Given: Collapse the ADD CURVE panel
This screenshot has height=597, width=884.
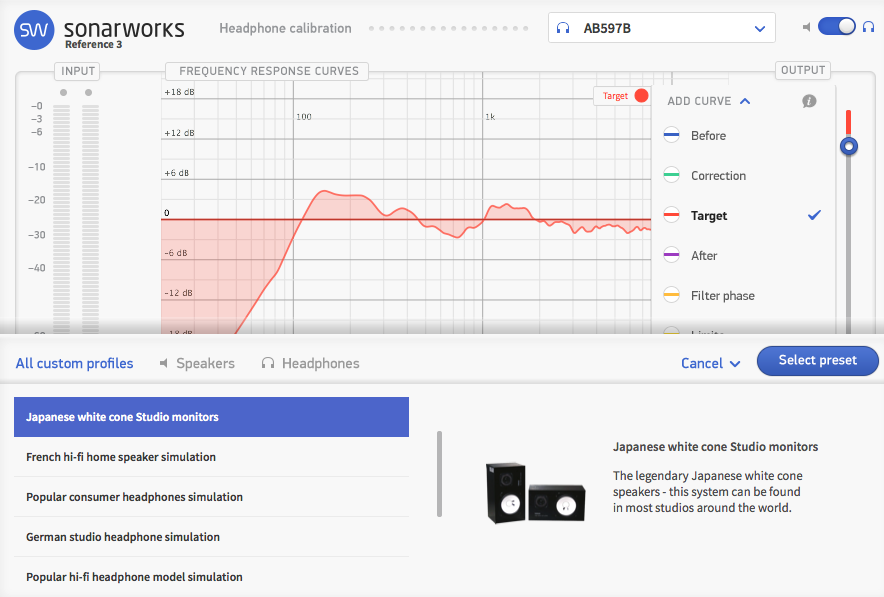Looking at the screenshot, I should 742,101.
